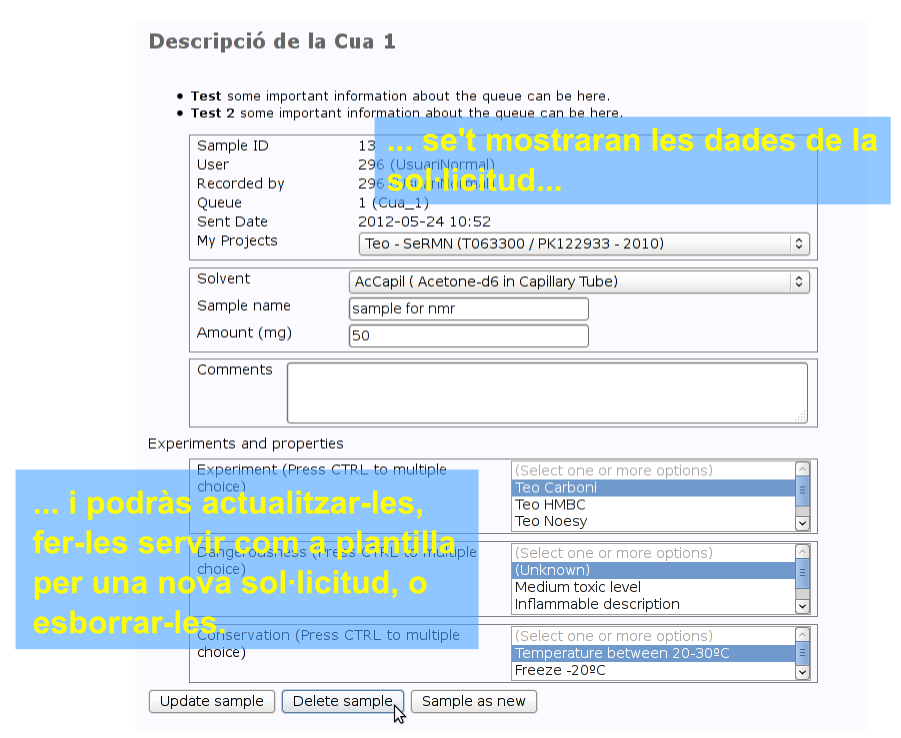Select Teo Noesy experiment option
Image resolution: width=901 pixels, height=738 pixels.
point(653,521)
